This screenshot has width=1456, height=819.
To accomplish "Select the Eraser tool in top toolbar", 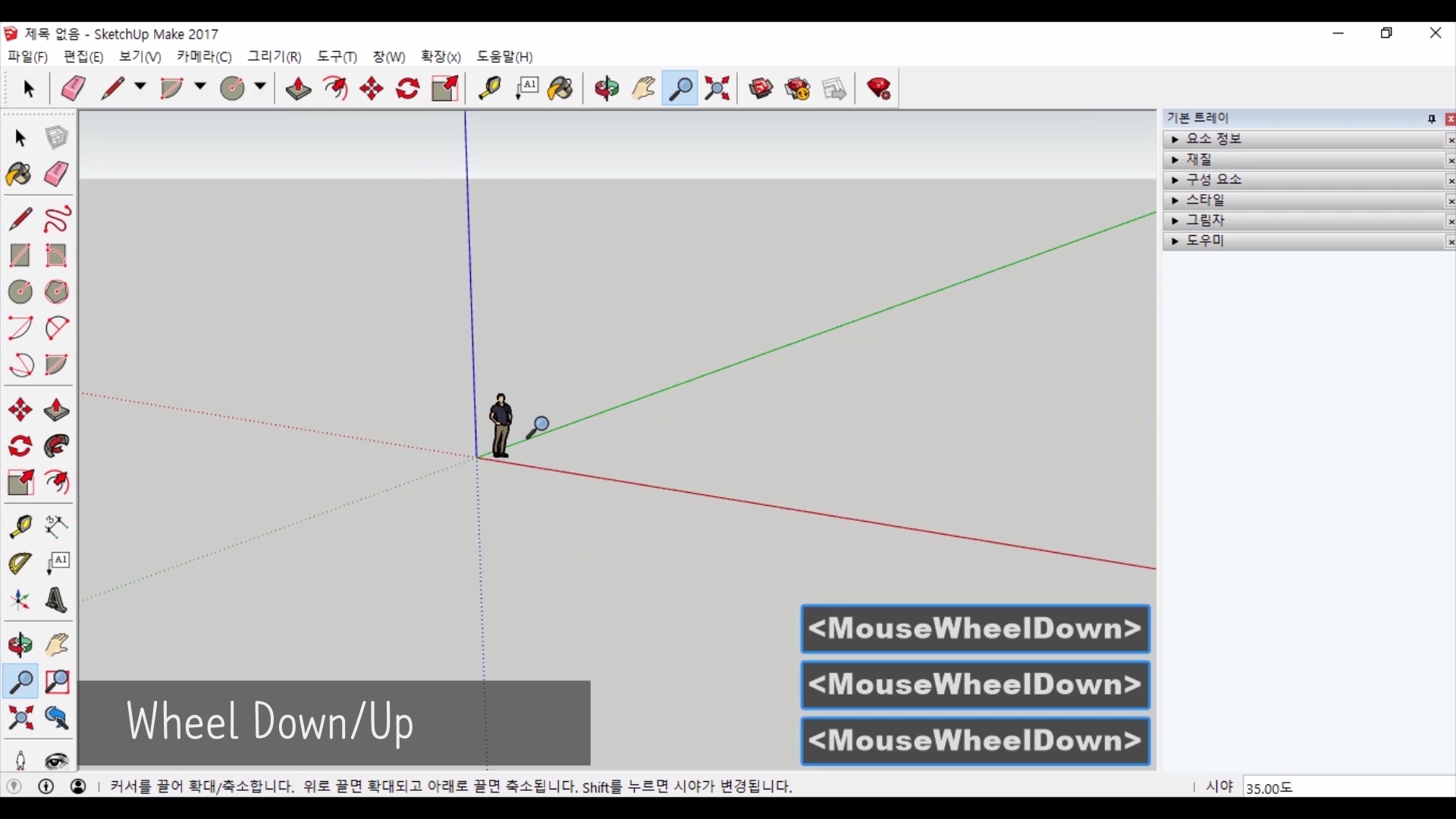I will pyautogui.click(x=73, y=89).
